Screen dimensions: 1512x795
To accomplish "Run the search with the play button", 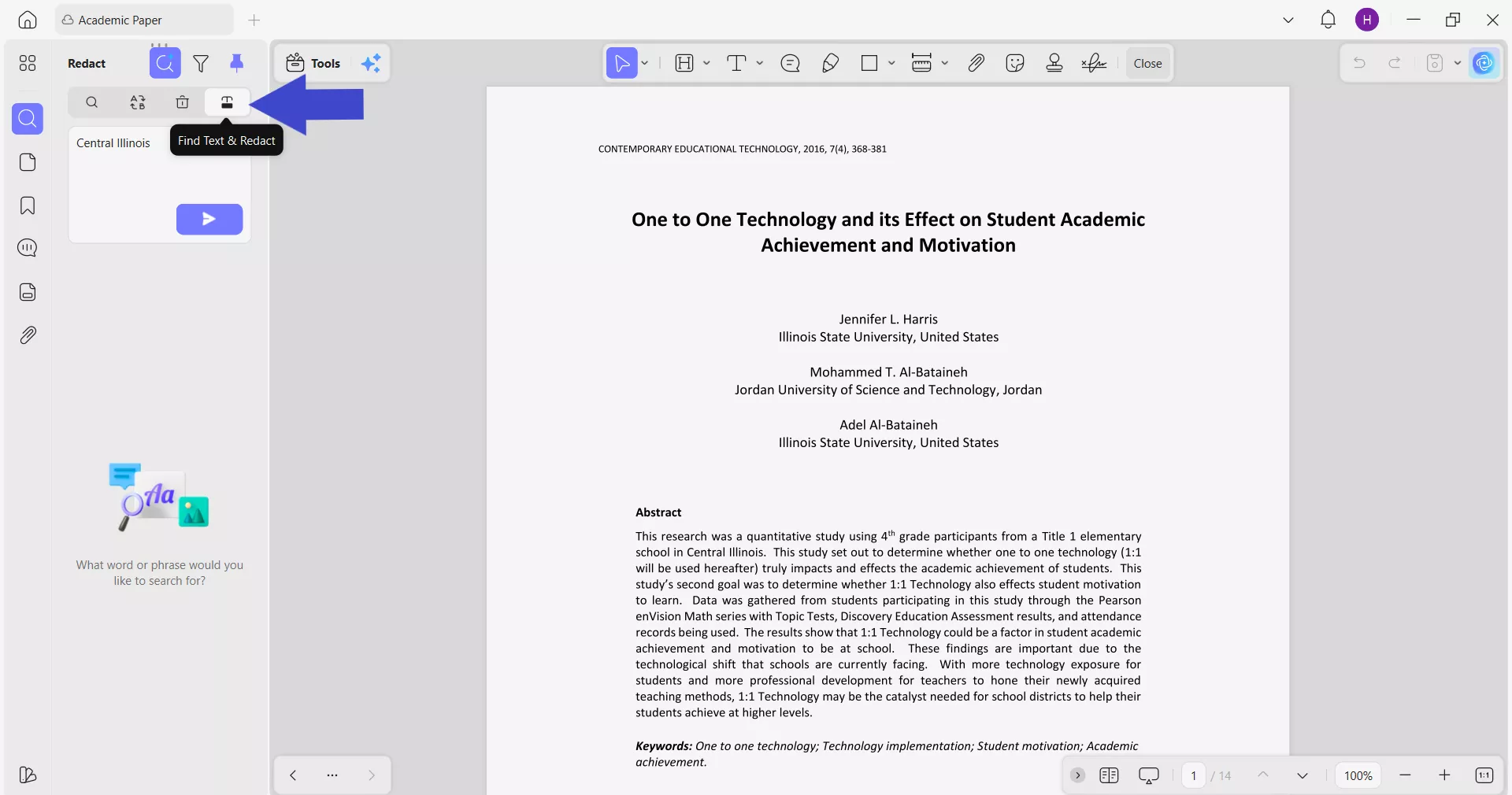I will [x=209, y=219].
